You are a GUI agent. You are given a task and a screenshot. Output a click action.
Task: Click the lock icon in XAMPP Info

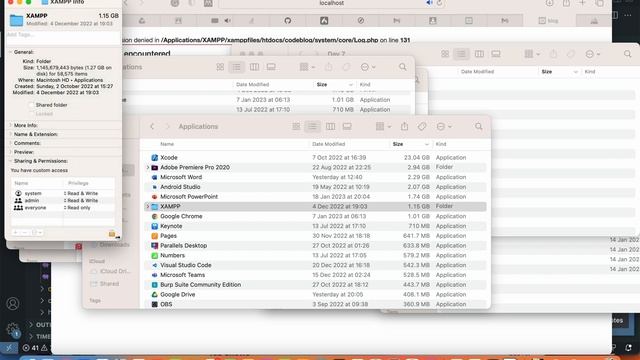pos(112,233)
